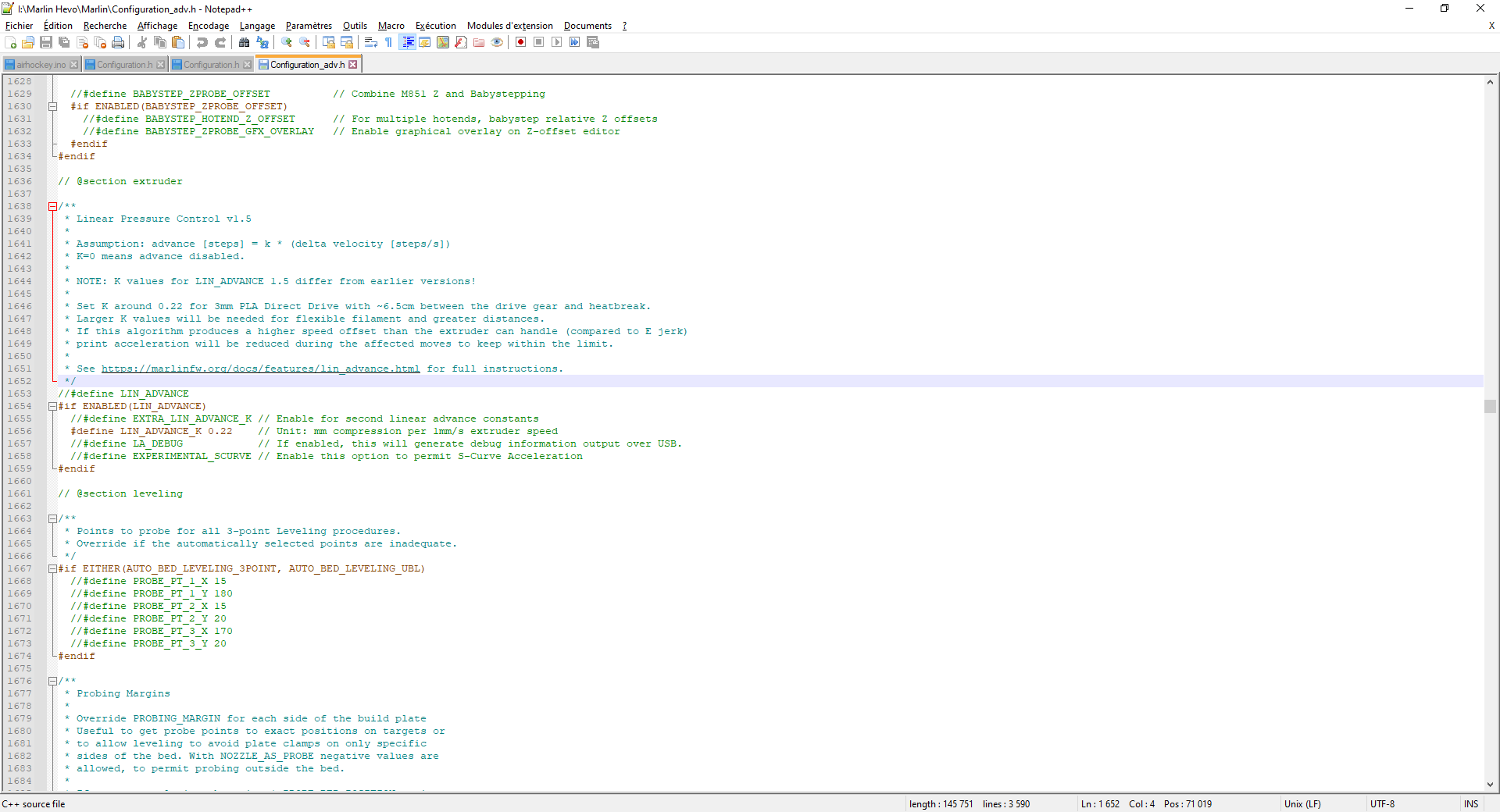Play back the recorded macro

pos(557,42)
